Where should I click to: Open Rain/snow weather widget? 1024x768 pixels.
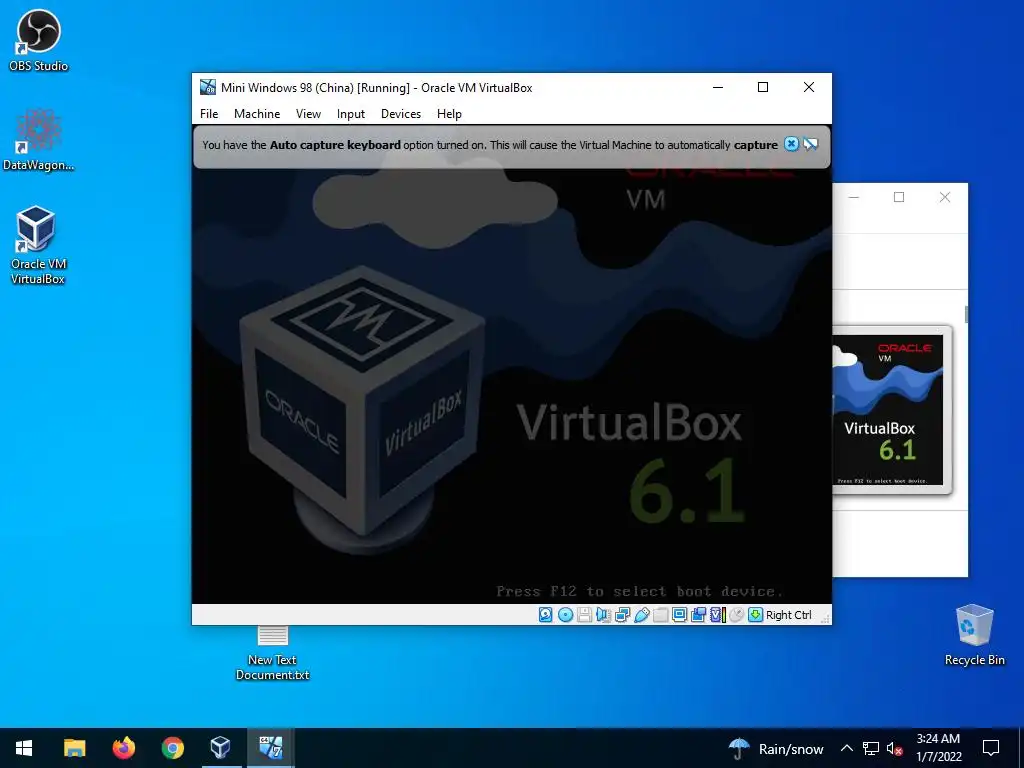pos(776,749)
